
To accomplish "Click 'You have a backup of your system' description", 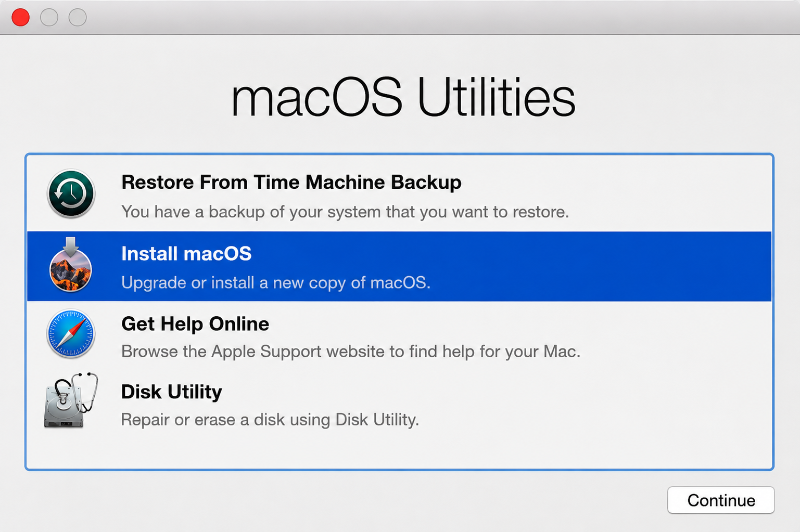I will click(x=345, y=212).
